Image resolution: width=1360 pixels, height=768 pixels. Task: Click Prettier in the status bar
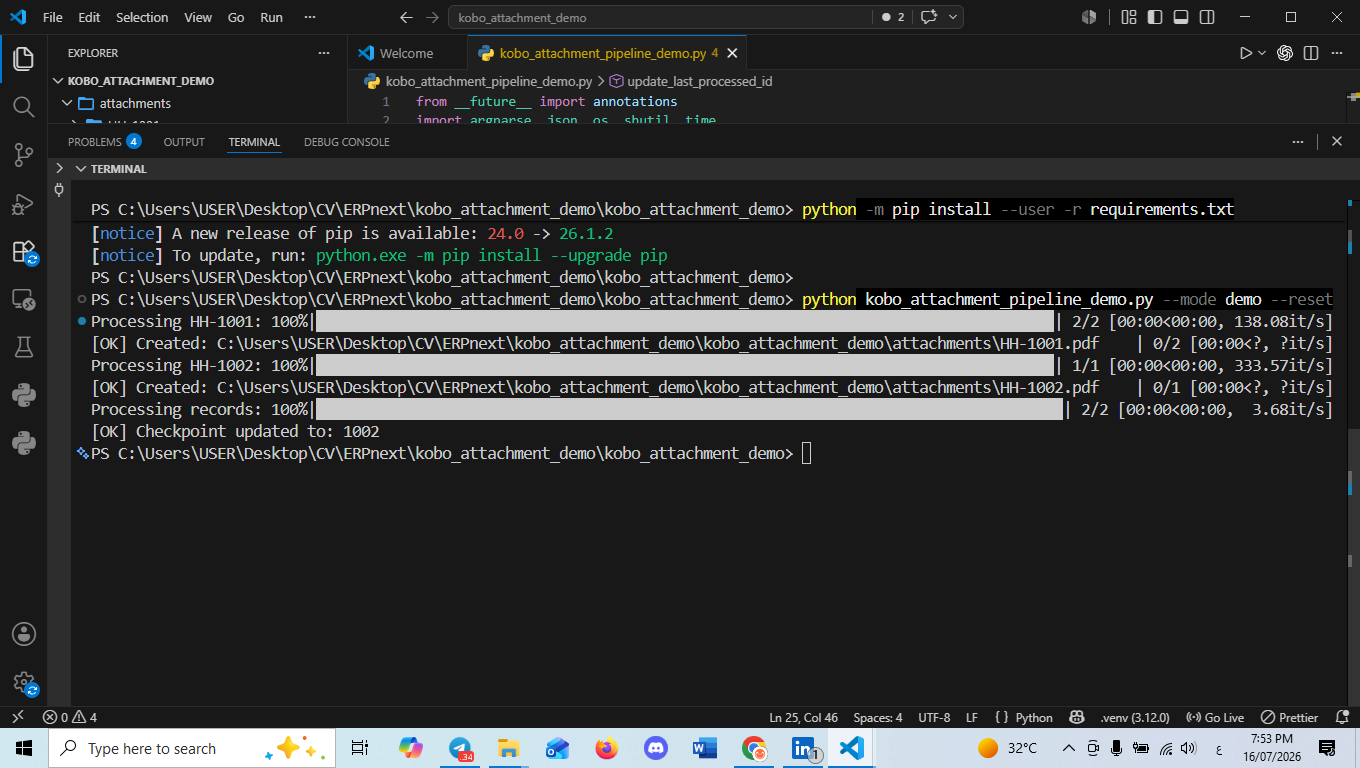point(1289,717)
